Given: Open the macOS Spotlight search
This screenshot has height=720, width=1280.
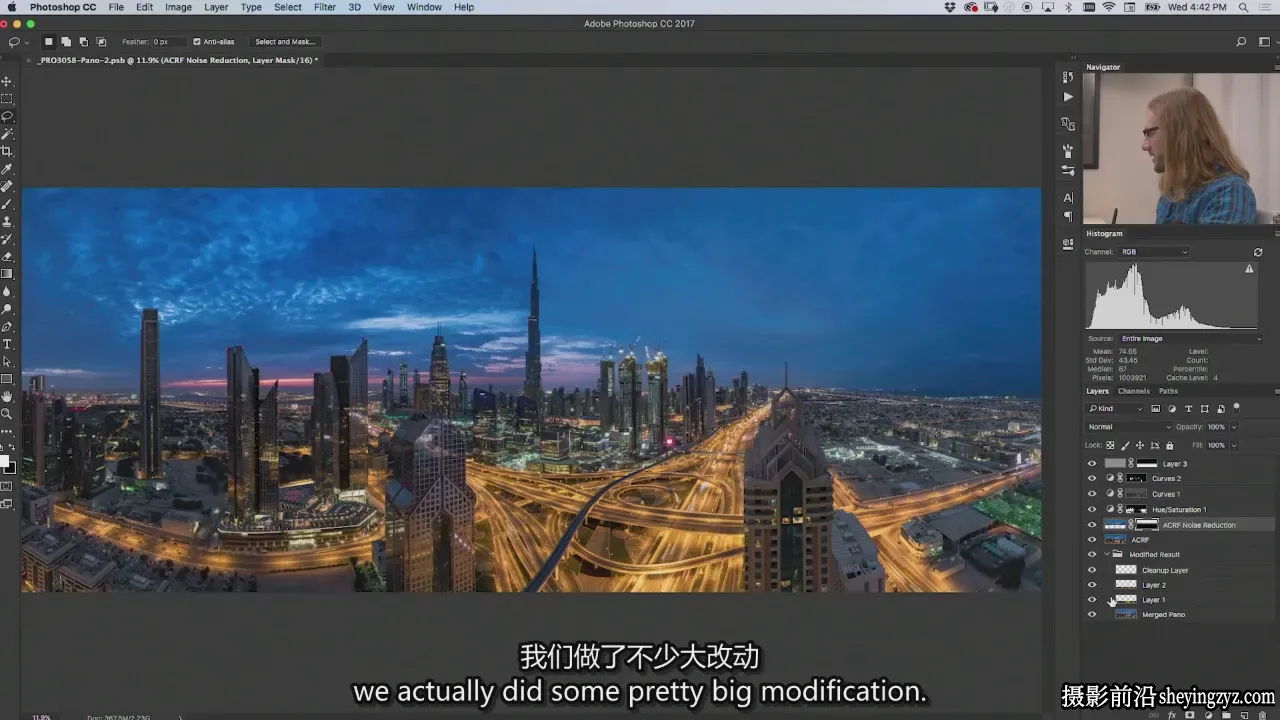Looking at the screenshot, I should click(1243, 7).
